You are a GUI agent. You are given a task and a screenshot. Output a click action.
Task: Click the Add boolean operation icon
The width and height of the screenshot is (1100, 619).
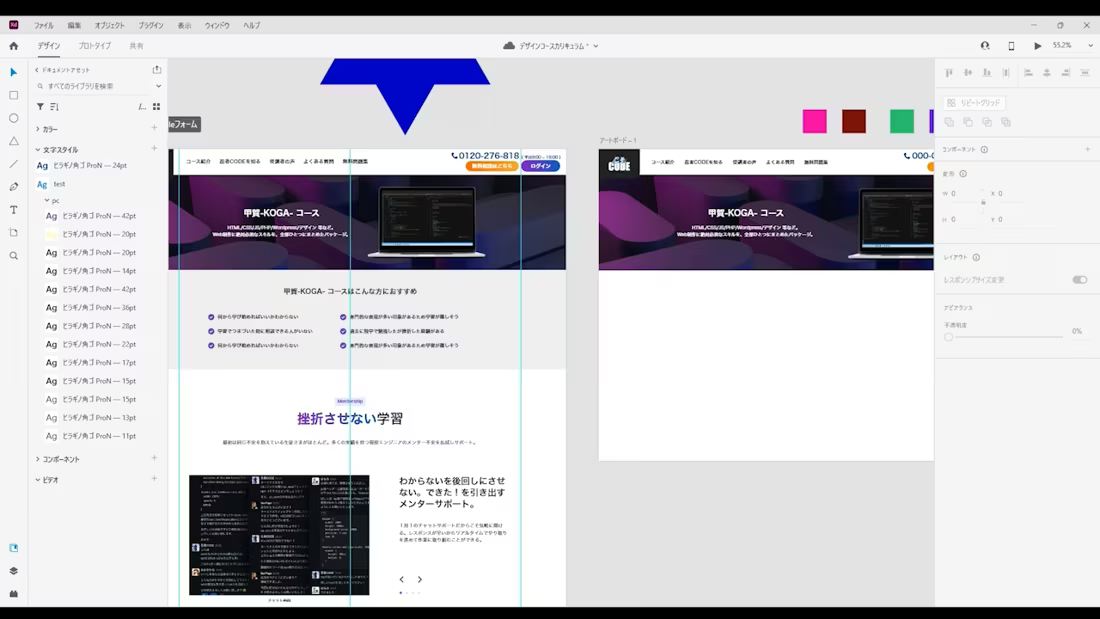tap(949, 122)
